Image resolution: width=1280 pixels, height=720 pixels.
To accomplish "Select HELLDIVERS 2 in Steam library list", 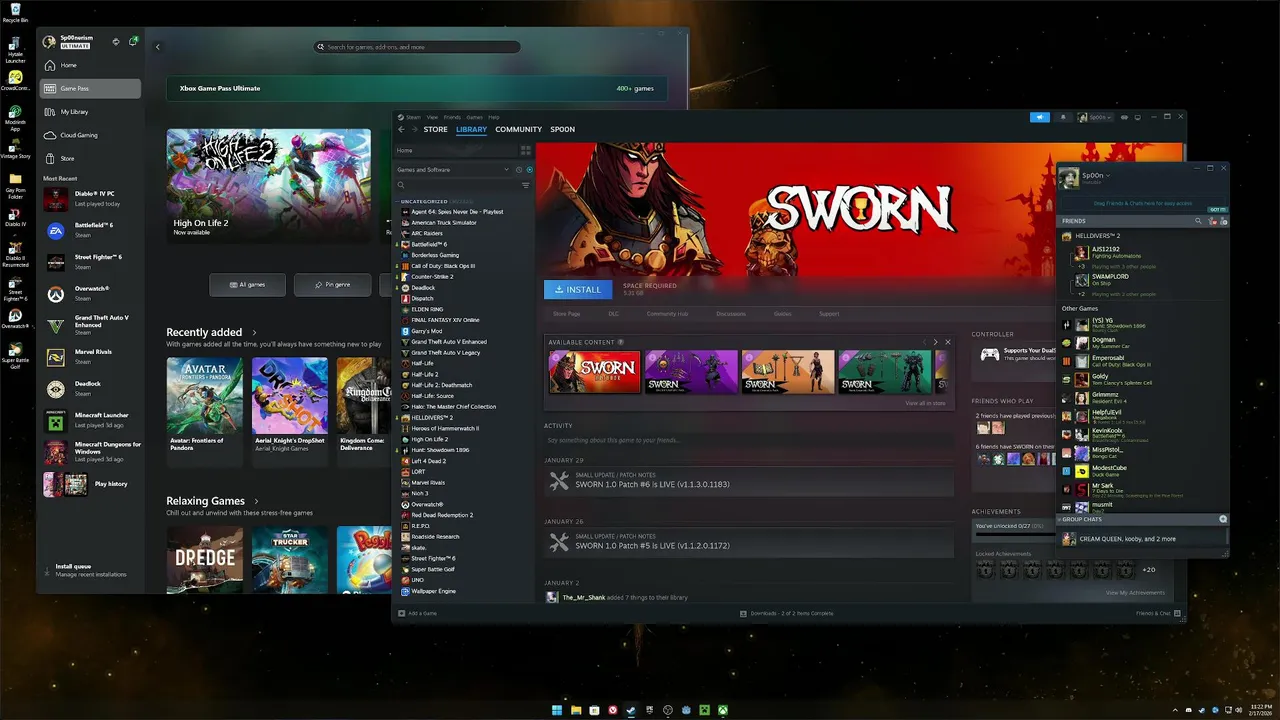I will click(x=432, y=418).
